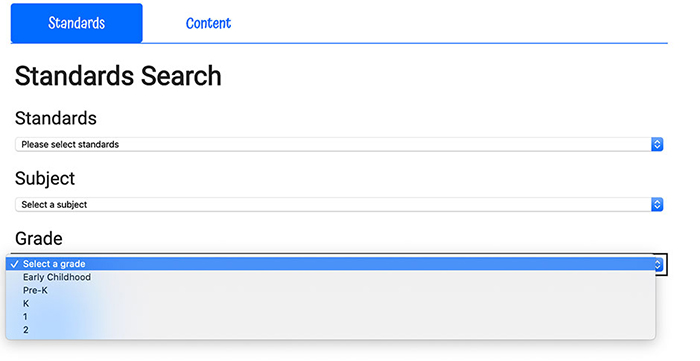
Task: Click the 'Subject' field label
Action: (45, 178)
